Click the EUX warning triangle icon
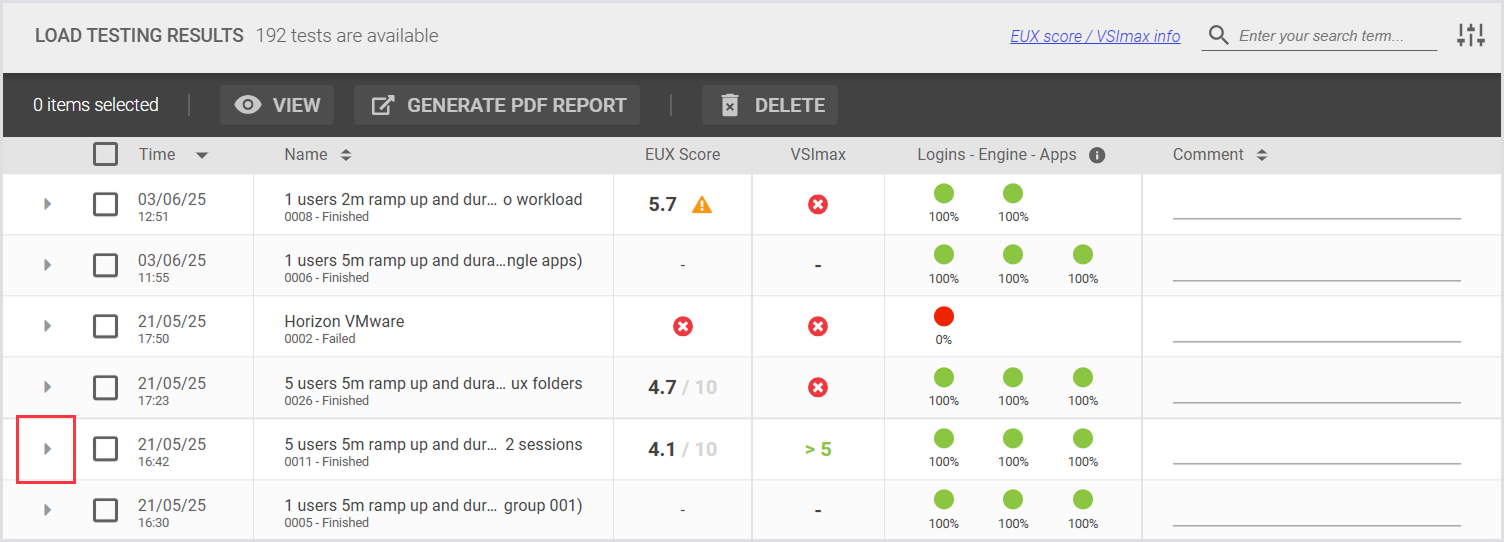The width and height of the screenshot is (1504, 542). [702, 205]
